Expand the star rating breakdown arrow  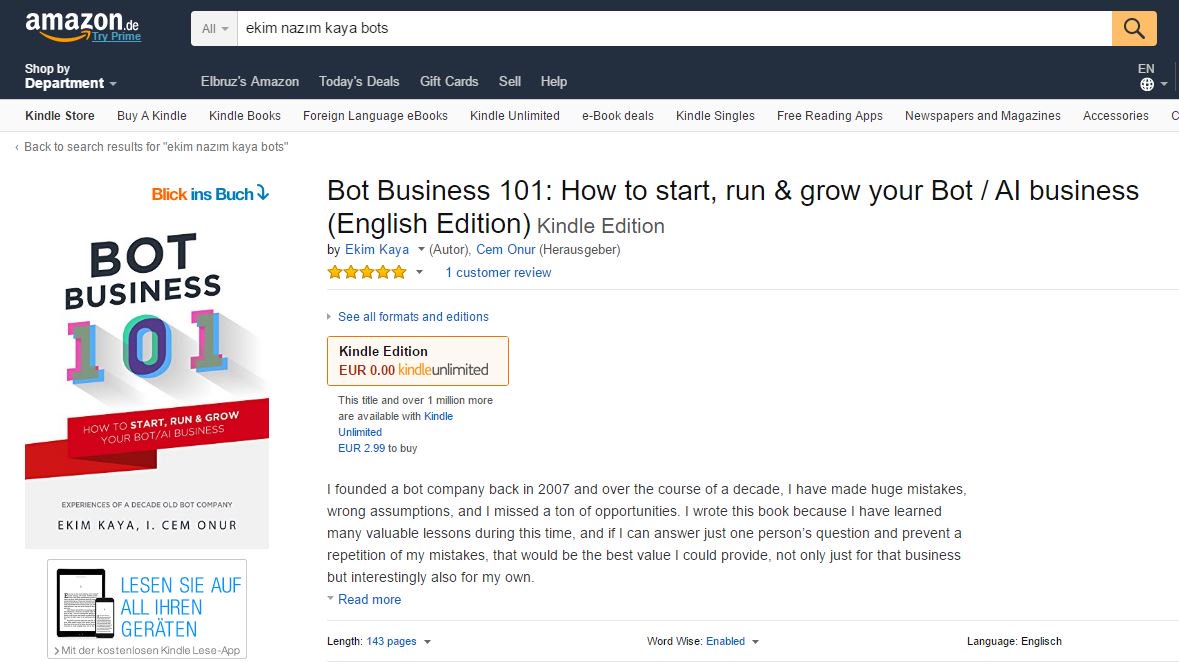click(420, 272)
